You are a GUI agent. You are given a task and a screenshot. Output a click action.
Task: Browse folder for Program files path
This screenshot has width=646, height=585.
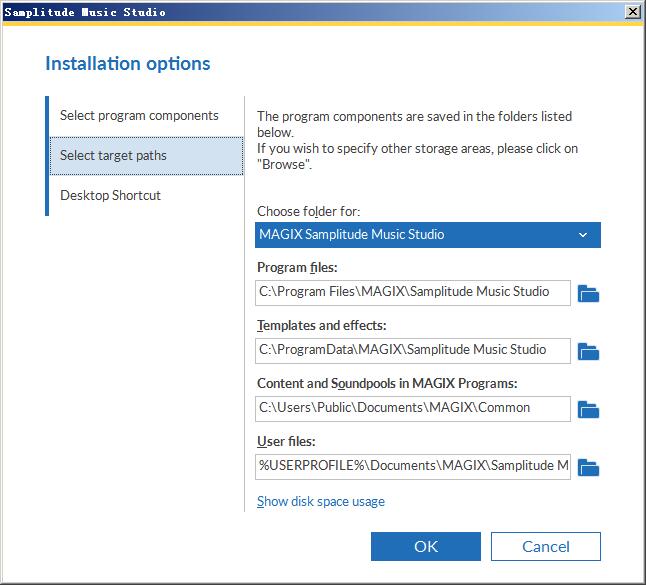pyautogui.click(x=588, y=293)
